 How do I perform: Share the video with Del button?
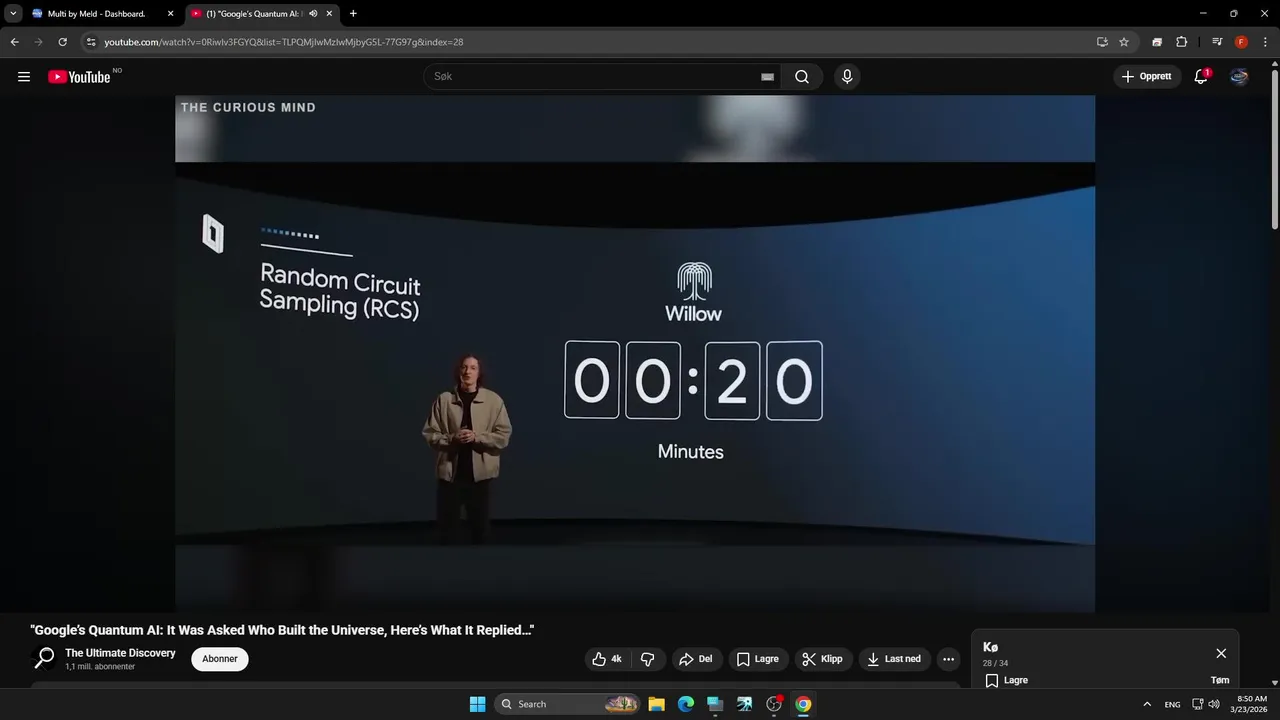(x=696, y=659)
